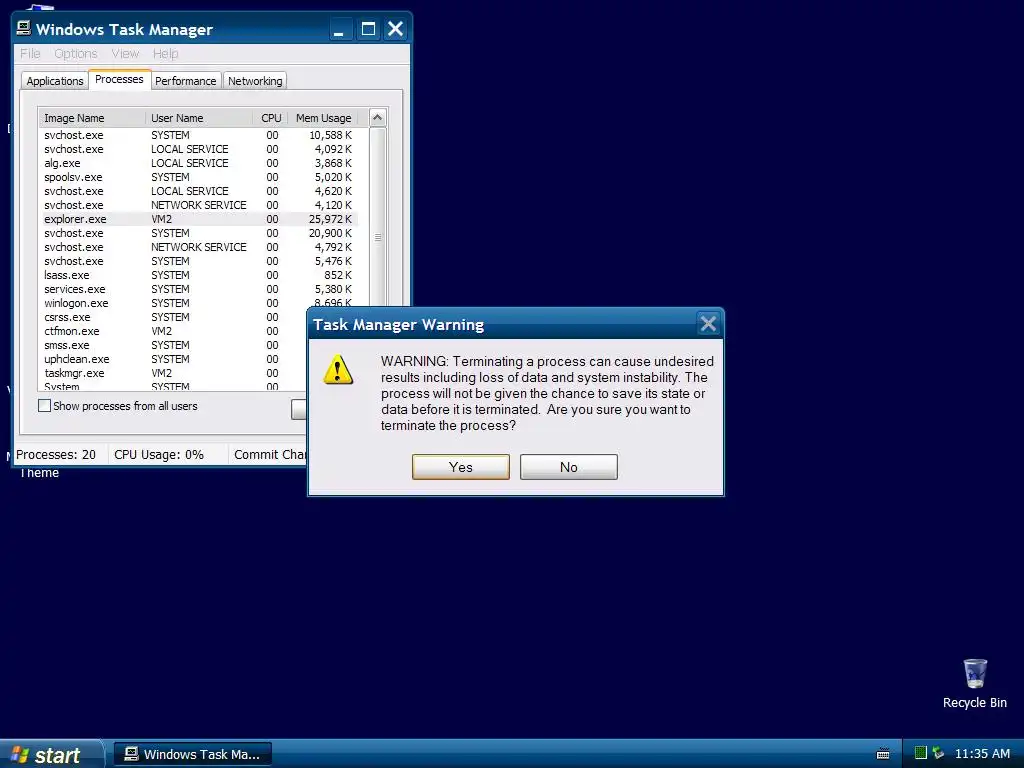Click the process list scrollbar thumb

377,238
